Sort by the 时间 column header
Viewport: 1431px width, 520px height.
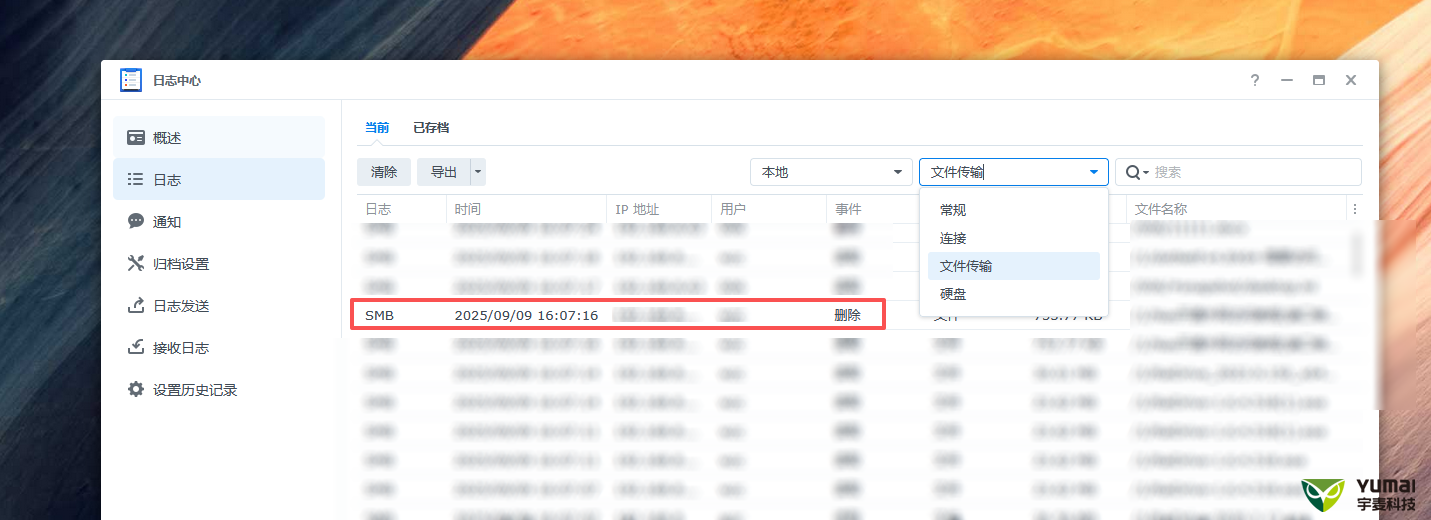point(526,209)
